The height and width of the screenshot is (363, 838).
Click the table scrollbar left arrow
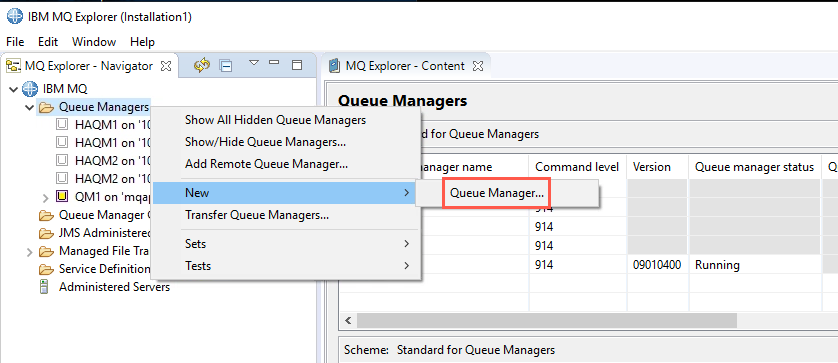pos(348,321)
